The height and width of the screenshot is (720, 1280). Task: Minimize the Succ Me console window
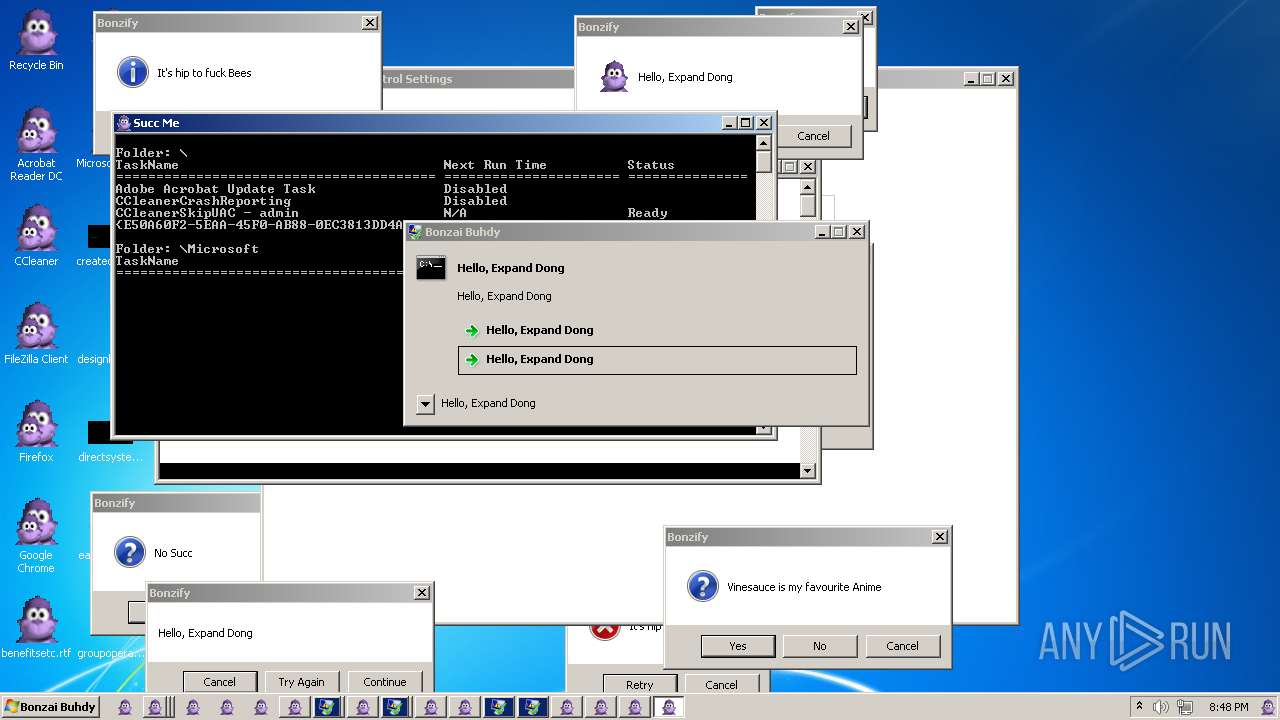(x=730, y=123)
